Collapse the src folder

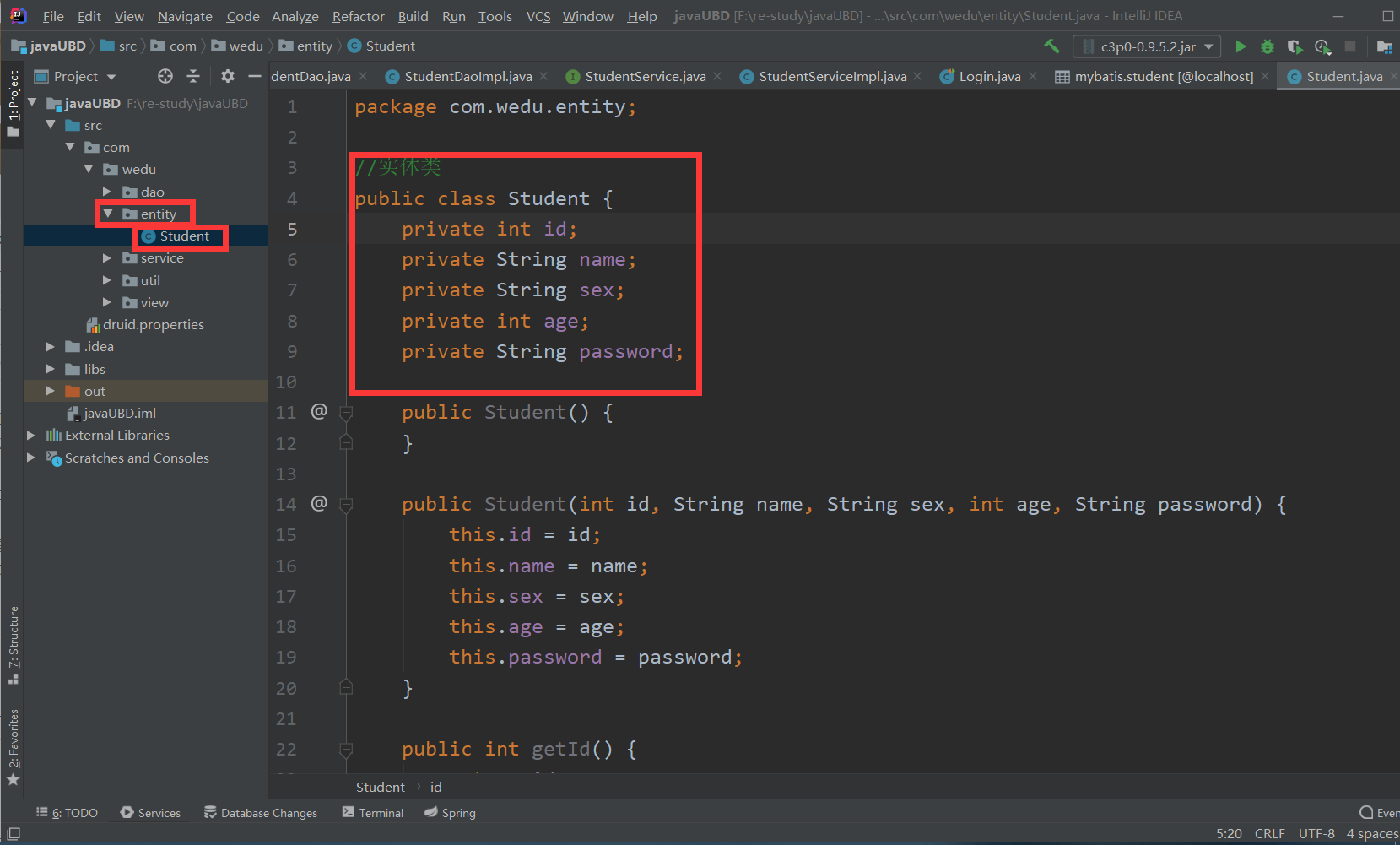coord(51,125)
